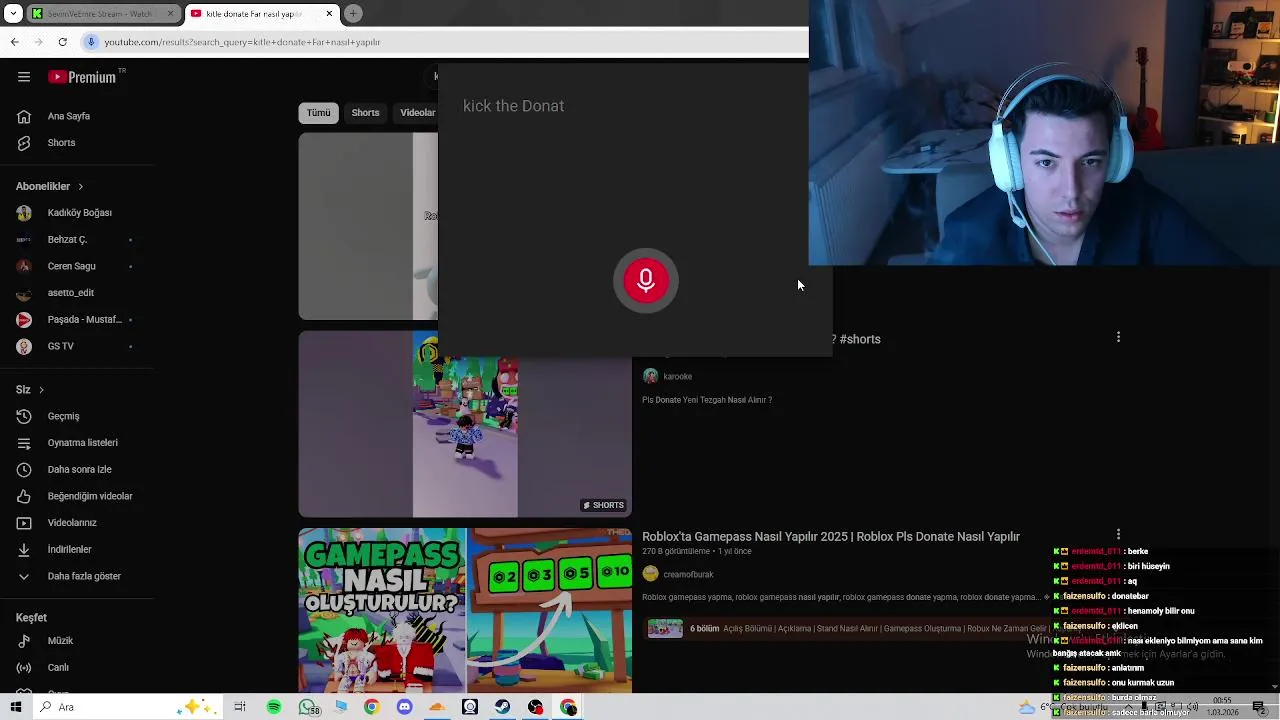This screenshot has width=1280, height=720.
Task: Open Oynatma listeleri playlists
Action: tap(76, 443)
